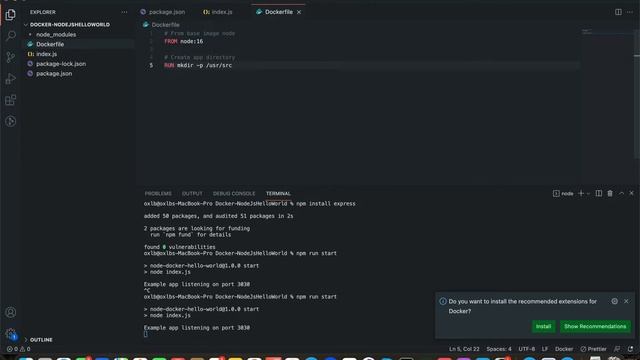Open the Extensions view

[x=11, y=100]
